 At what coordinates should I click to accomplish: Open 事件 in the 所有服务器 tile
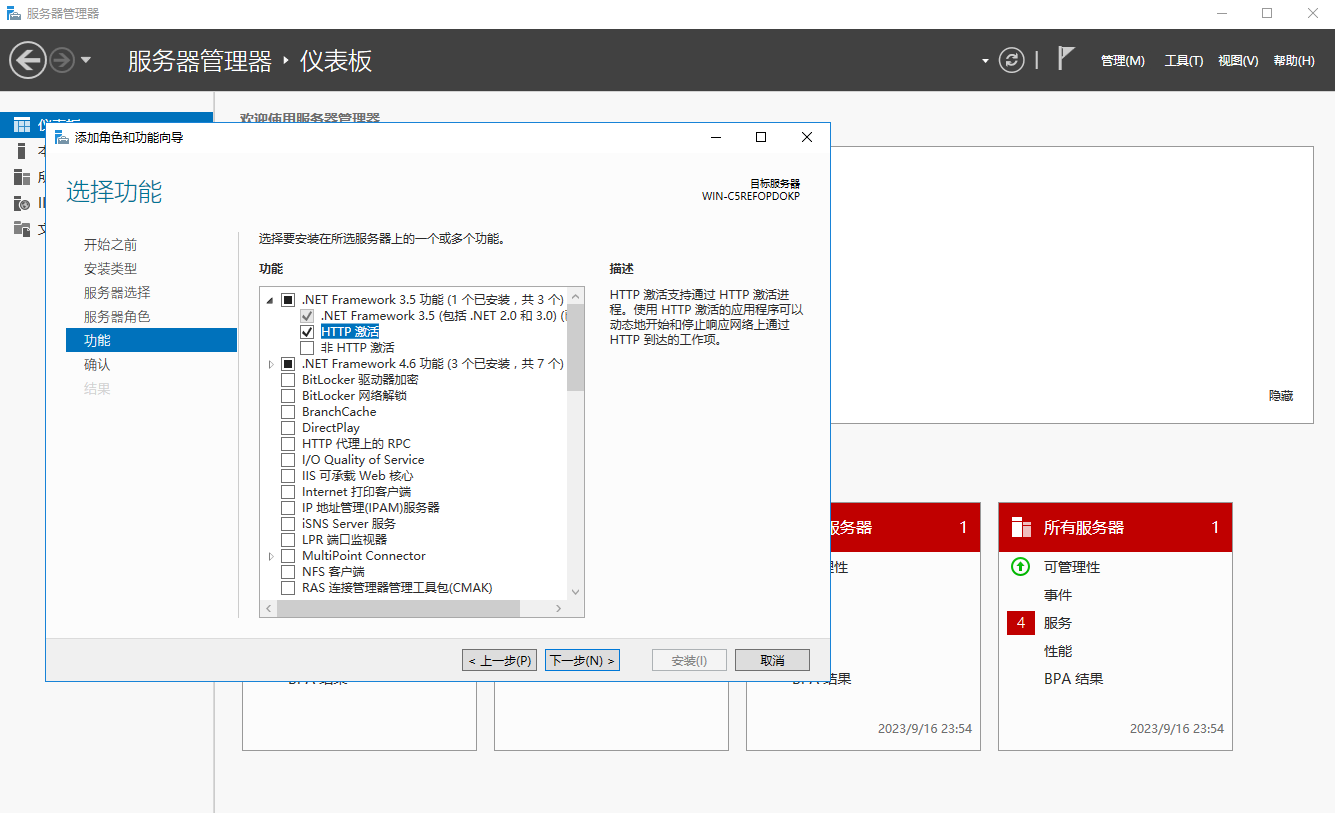click(x=1058, y=595)
